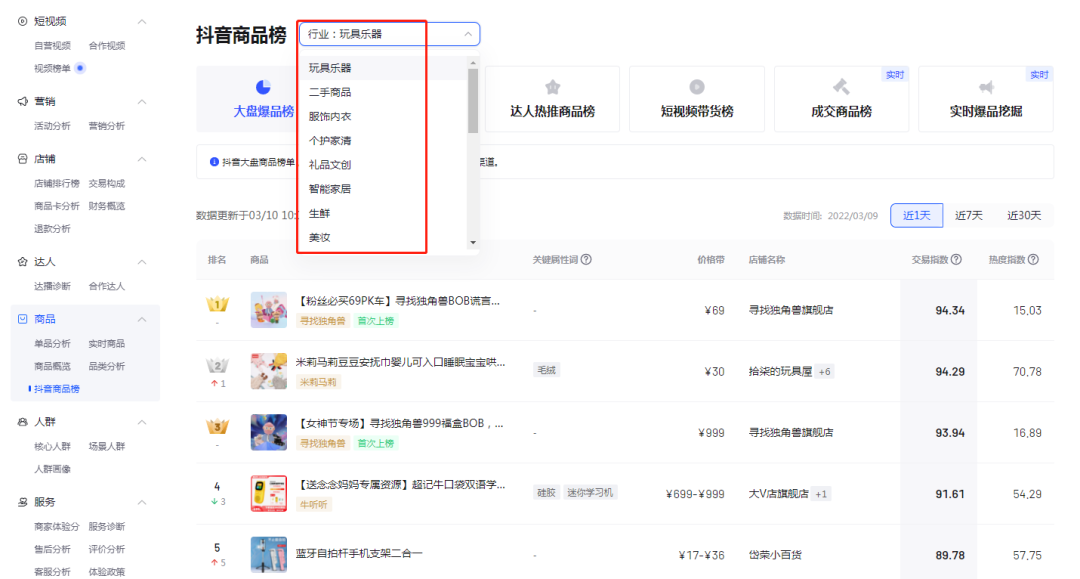Screen dimensions: 1080x579
Task: Collapse the 服务 sidebar section
Action: (x=142, y=503)
